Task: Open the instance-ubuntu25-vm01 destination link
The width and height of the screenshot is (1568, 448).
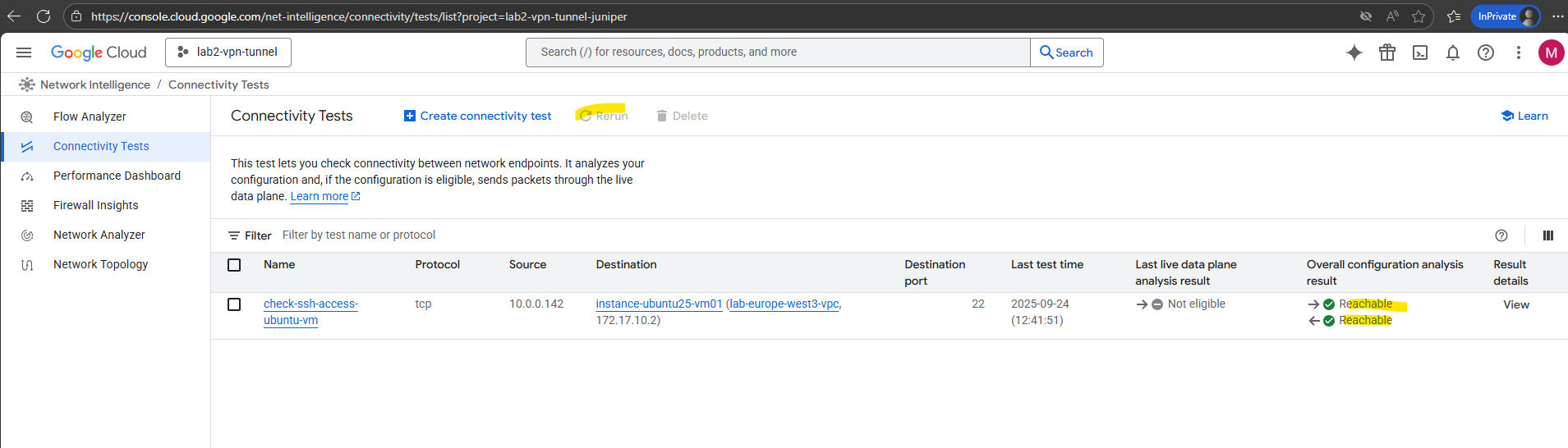Action: pyautogui.click(x=659, y=304)
